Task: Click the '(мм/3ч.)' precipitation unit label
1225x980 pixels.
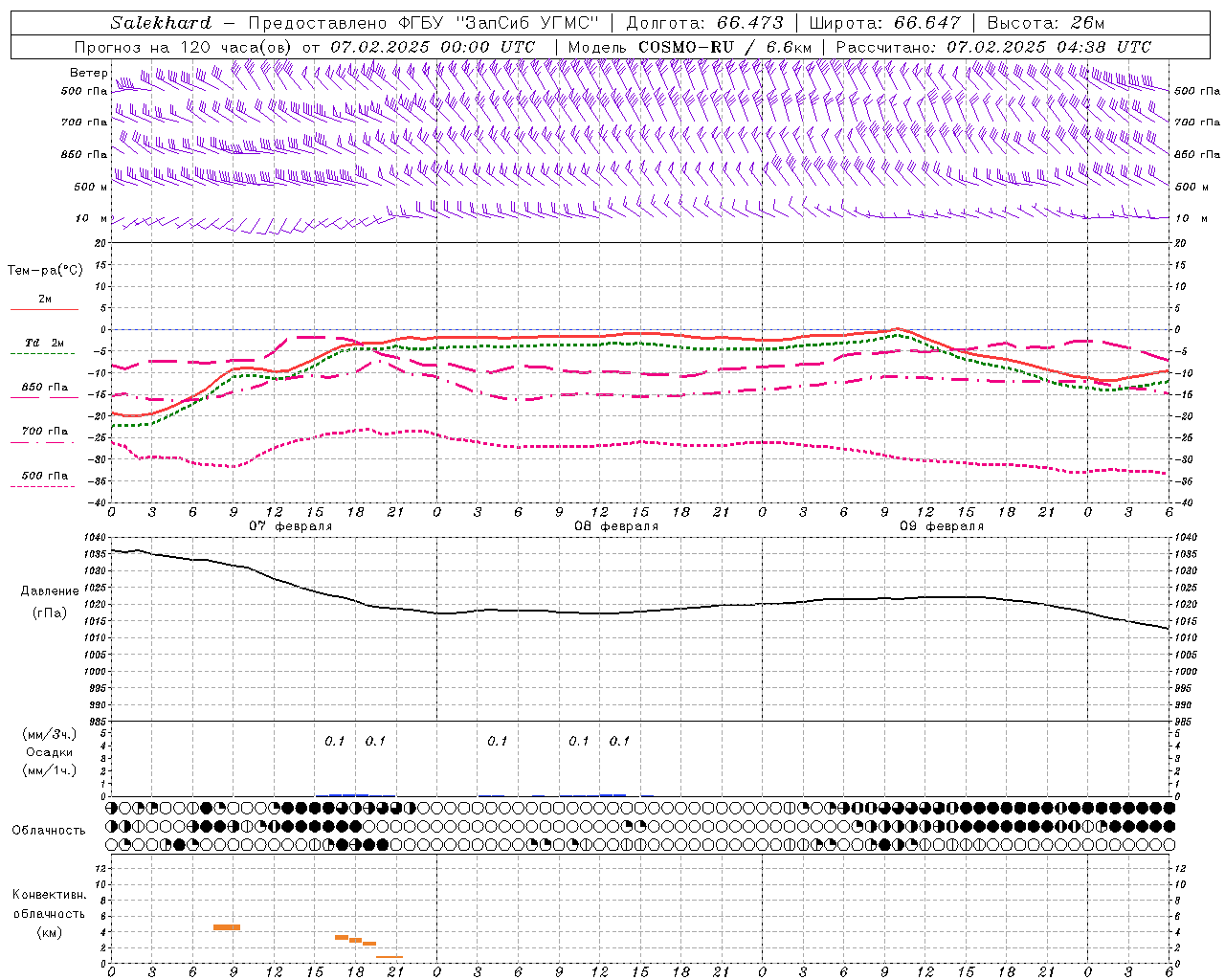Action: click(50, 734)
